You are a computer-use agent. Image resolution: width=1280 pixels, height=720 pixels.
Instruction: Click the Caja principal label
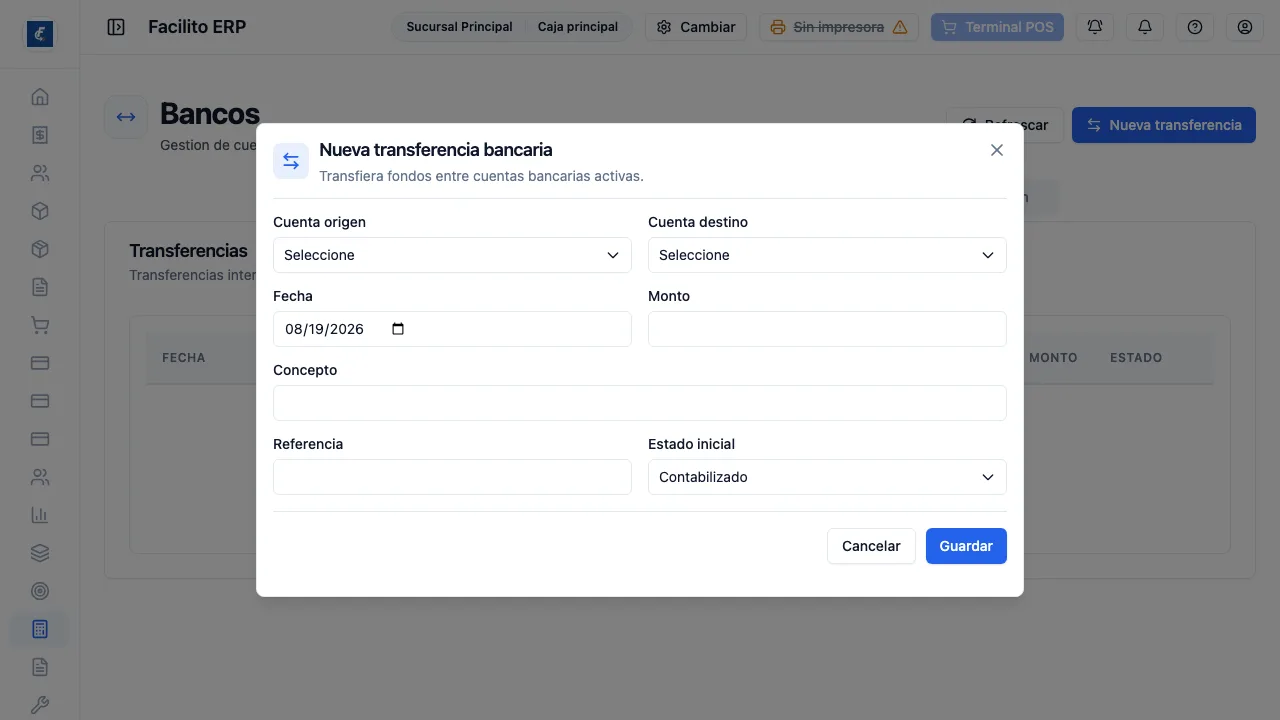tap(578, 27)
